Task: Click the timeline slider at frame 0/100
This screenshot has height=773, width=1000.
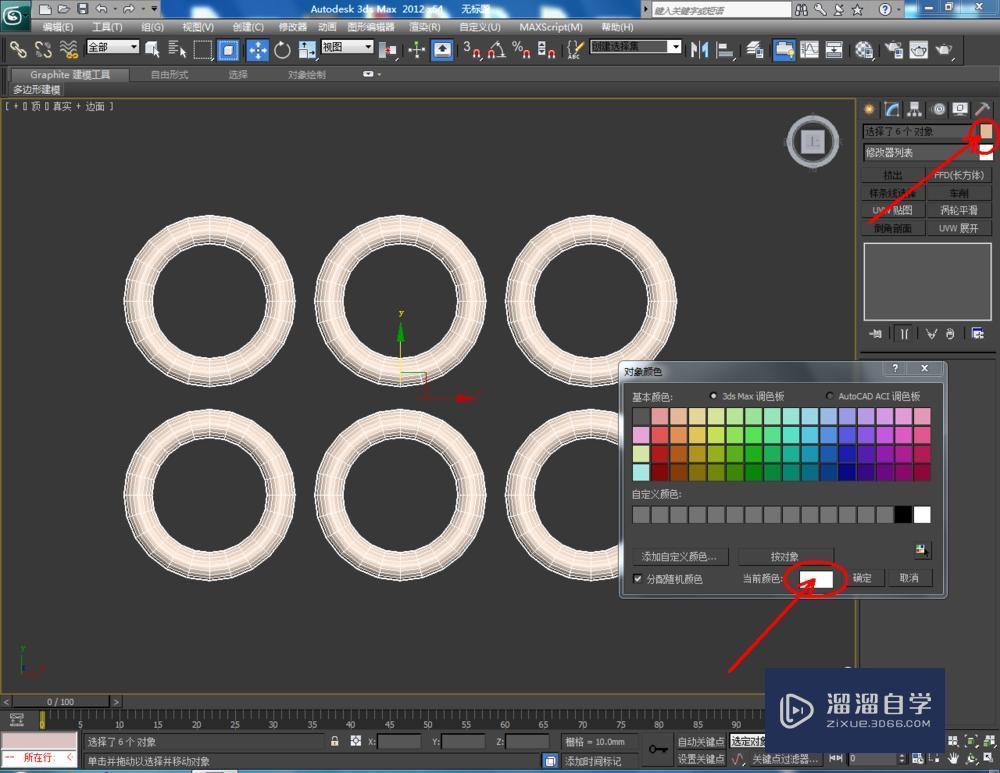Action: click(x=60, y=702)
